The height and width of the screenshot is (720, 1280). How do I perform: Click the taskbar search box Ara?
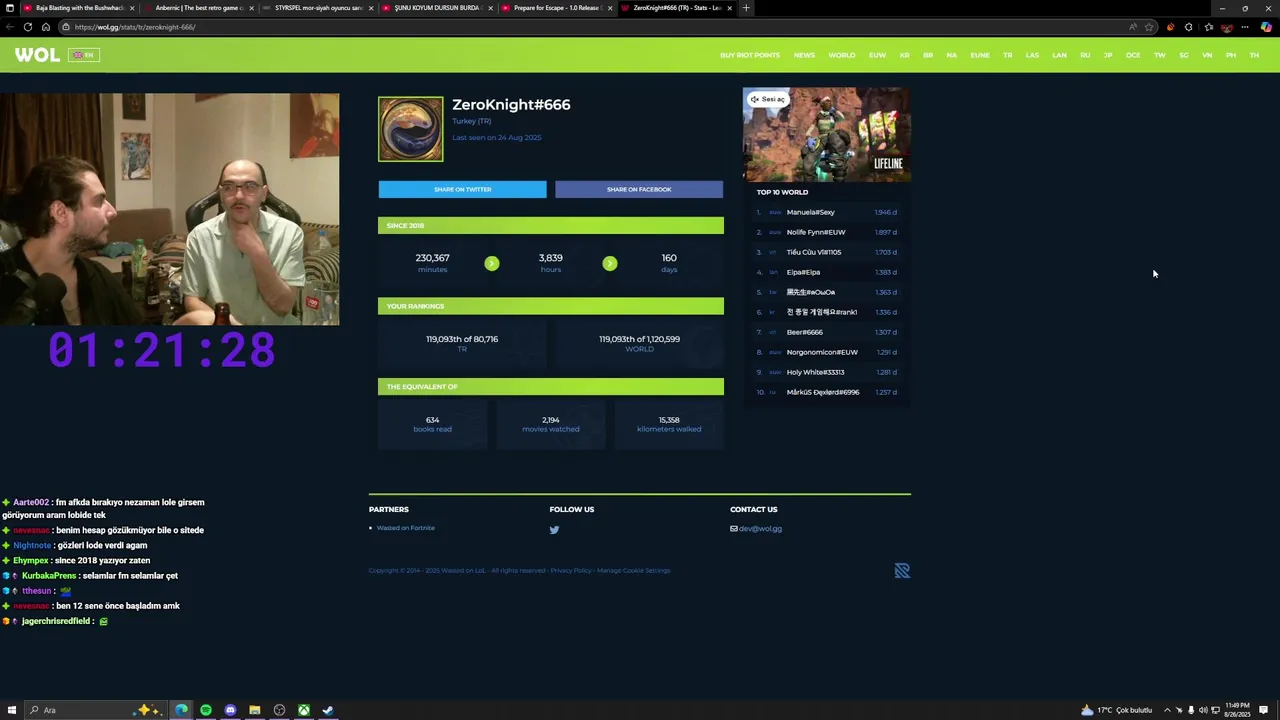tap(95, 710)
